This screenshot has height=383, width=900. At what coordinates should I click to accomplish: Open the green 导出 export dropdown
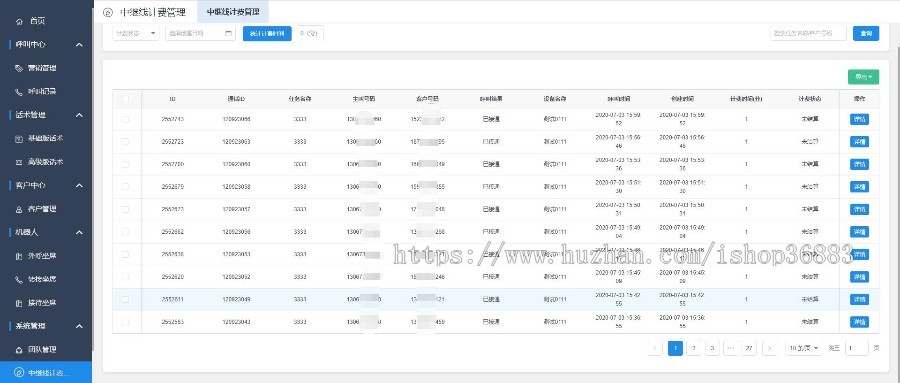click(x=863, y=77)
